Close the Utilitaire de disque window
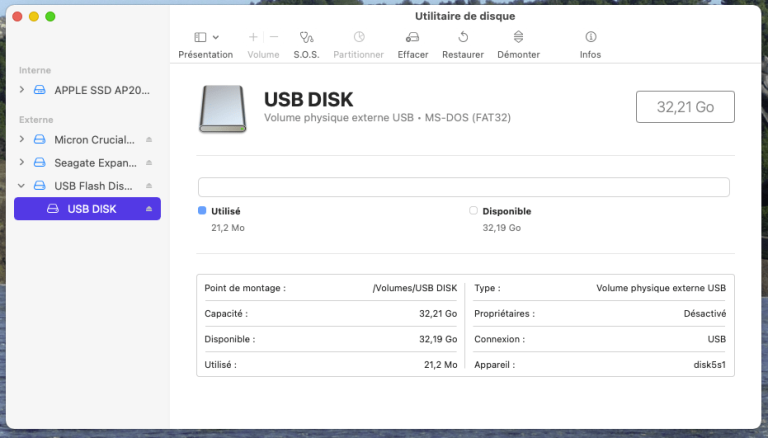Image resolution: width=768 pixels, height=438 pixels. click(x=17, y=17)
